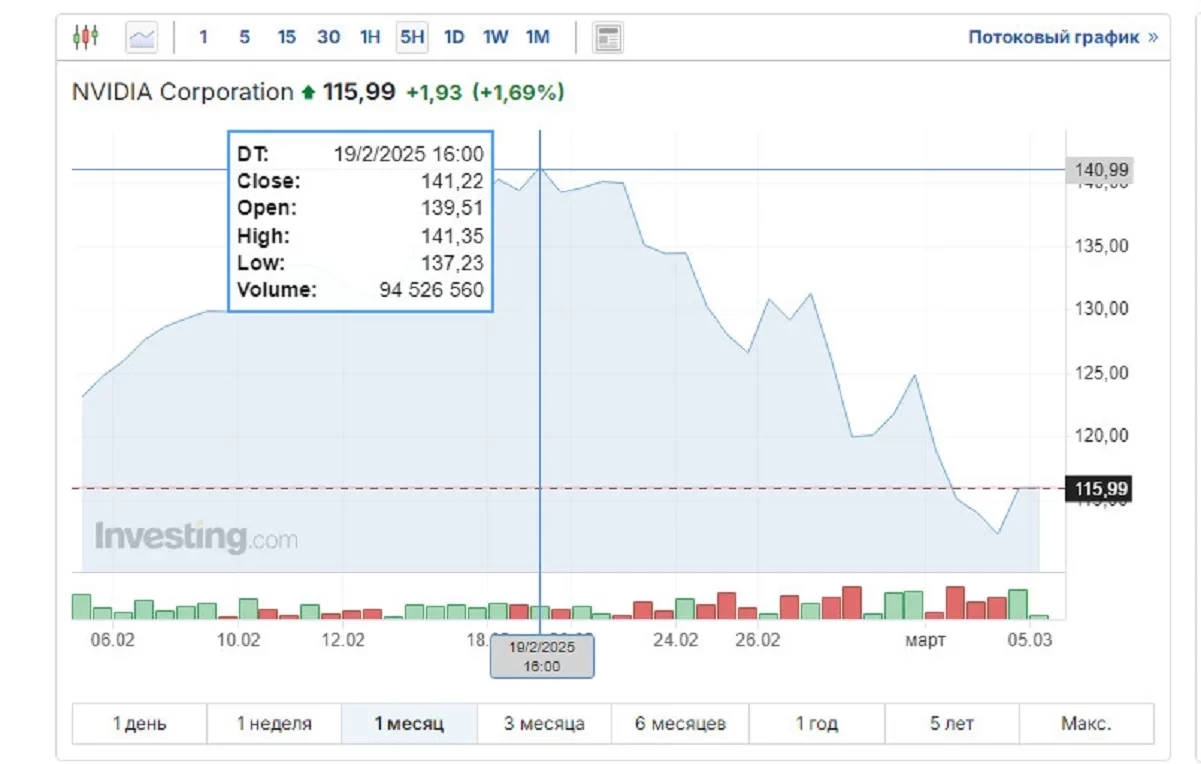Click the 19/2/2025 16:00 date marker
1201x764 pixels.
(x=541, y=656)
